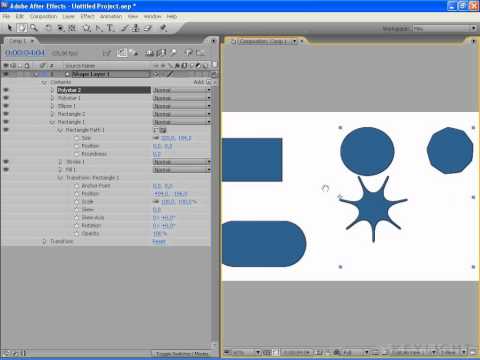This screenshot has width=480, height=360.
Task: Open the Window menu
Action: 152,16
